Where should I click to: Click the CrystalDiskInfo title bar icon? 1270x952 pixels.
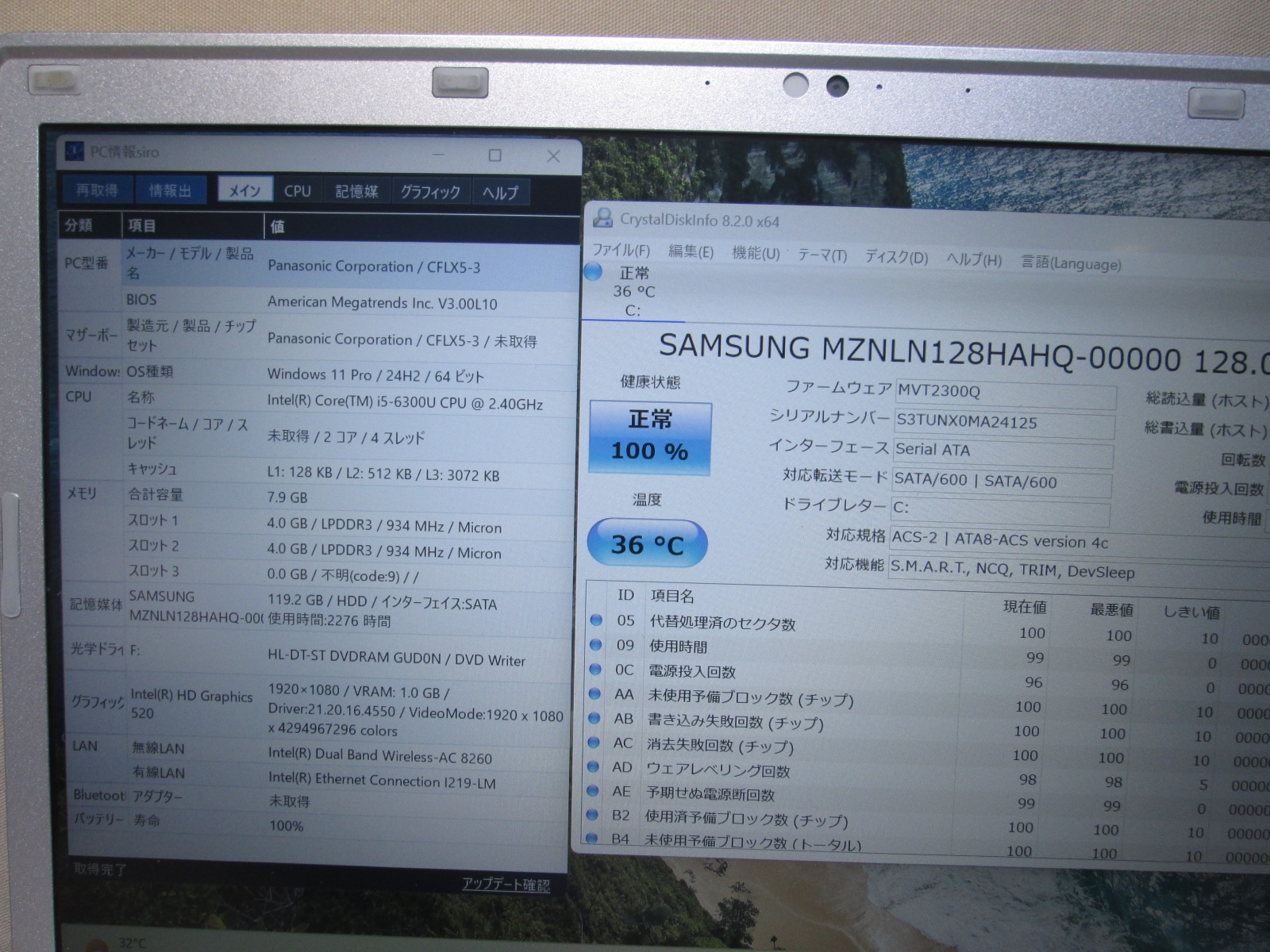[x=603, y=217]
